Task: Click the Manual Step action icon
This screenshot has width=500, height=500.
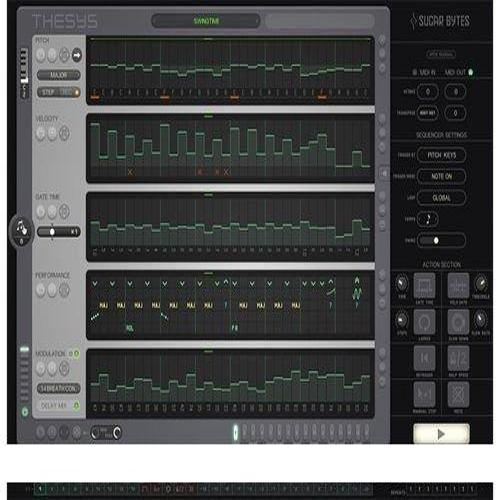Action: click(424, 394)
